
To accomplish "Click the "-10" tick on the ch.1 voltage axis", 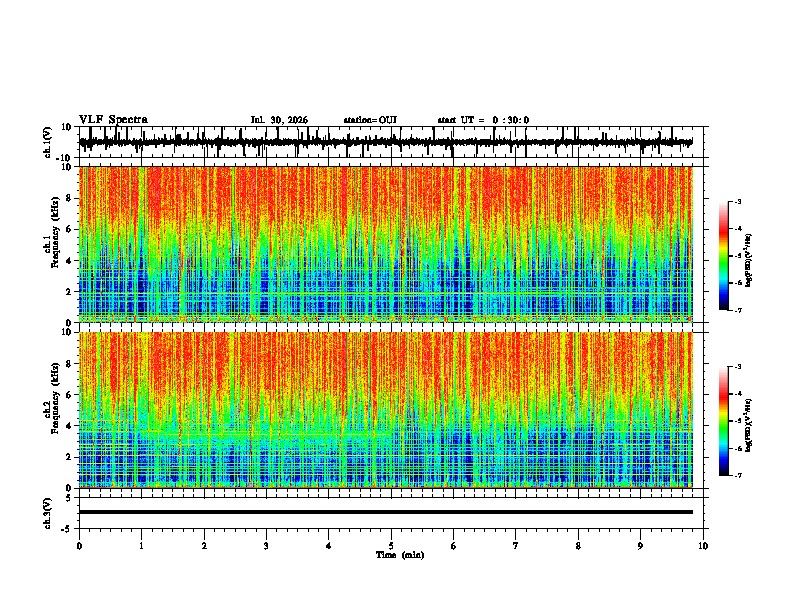I will pyautogui.click(x=65, y=158).
